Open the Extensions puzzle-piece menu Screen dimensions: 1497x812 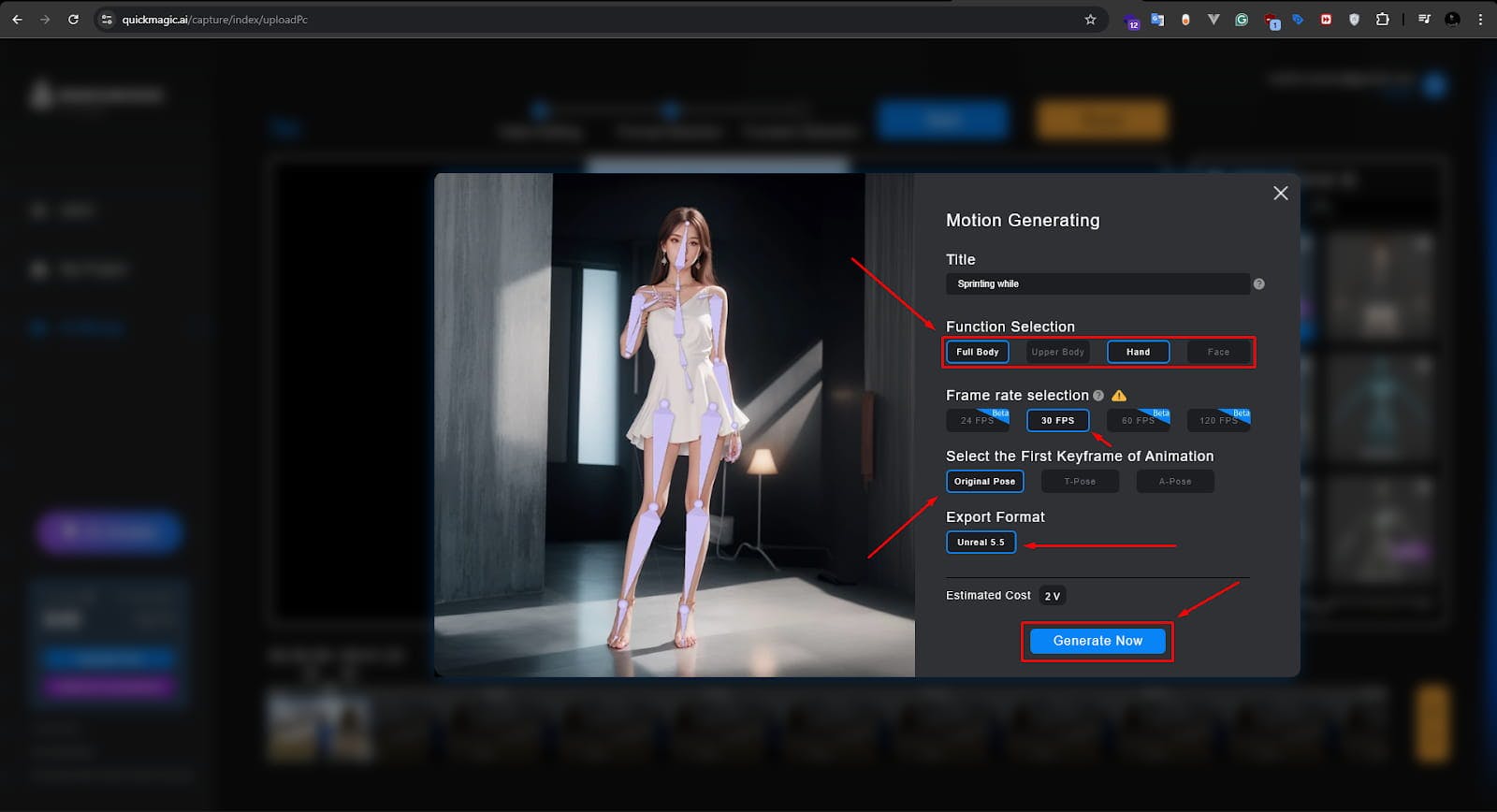click(x=1382, y=19)
